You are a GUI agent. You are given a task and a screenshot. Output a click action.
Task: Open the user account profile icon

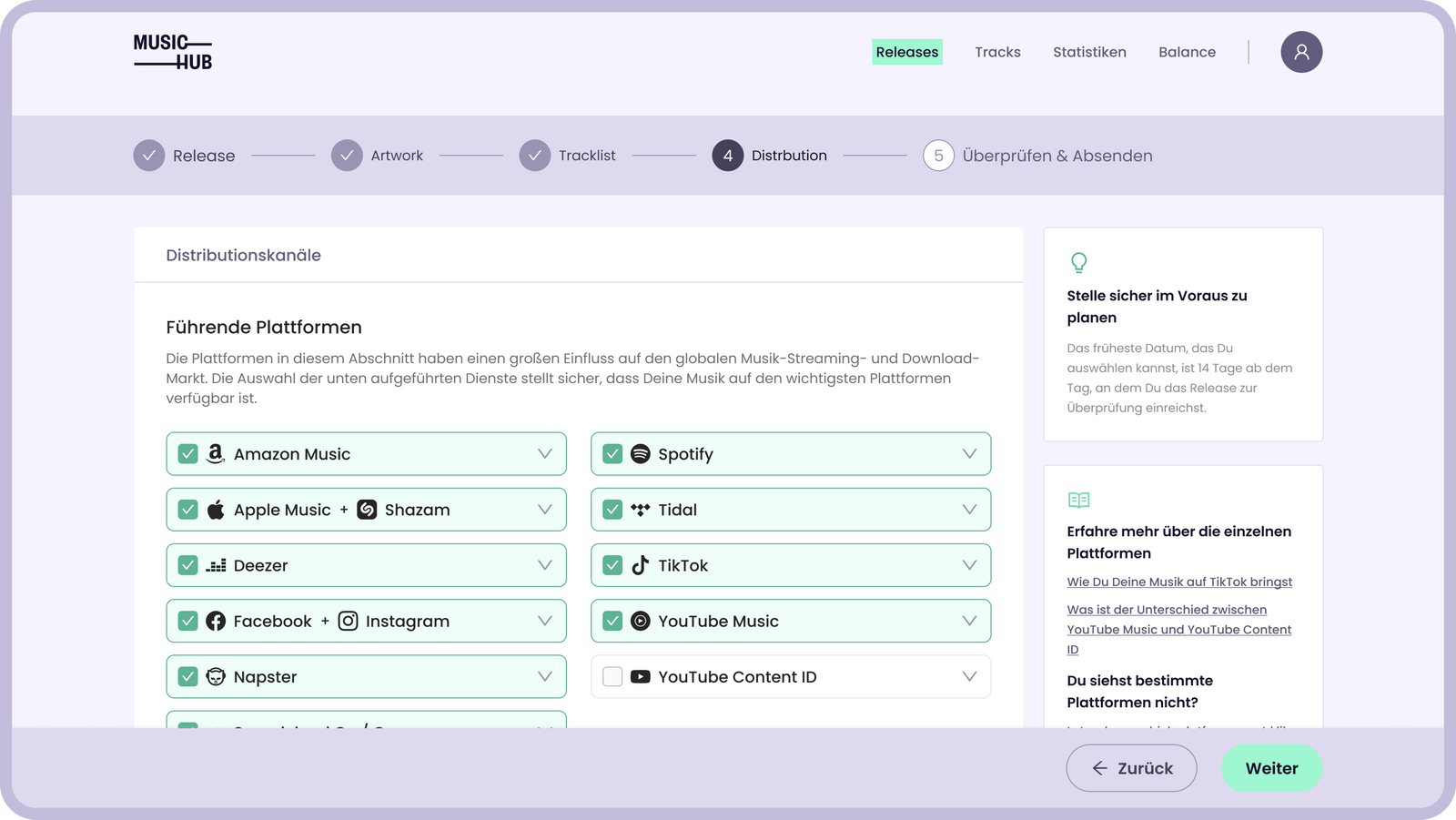tap(1301, 52)
